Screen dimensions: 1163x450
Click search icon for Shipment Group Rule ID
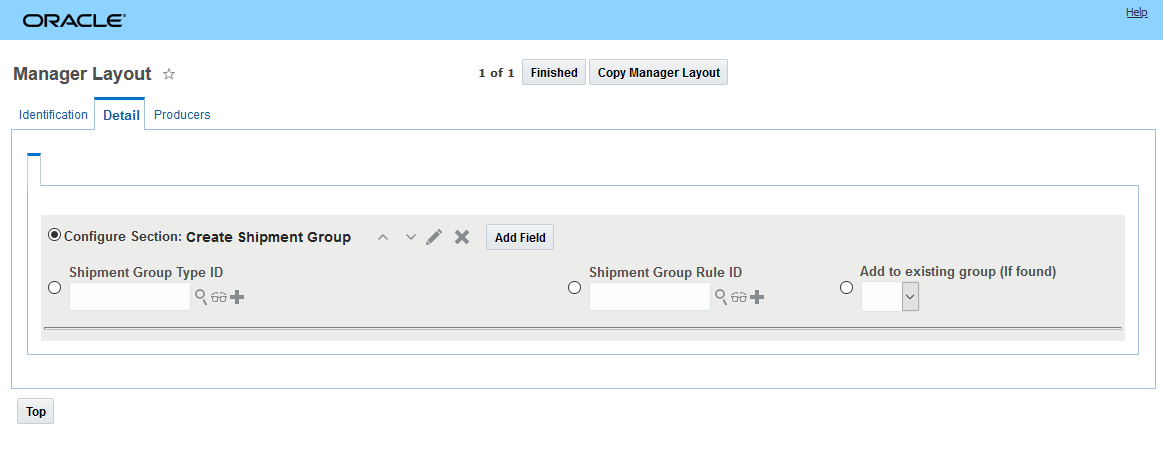721,297
